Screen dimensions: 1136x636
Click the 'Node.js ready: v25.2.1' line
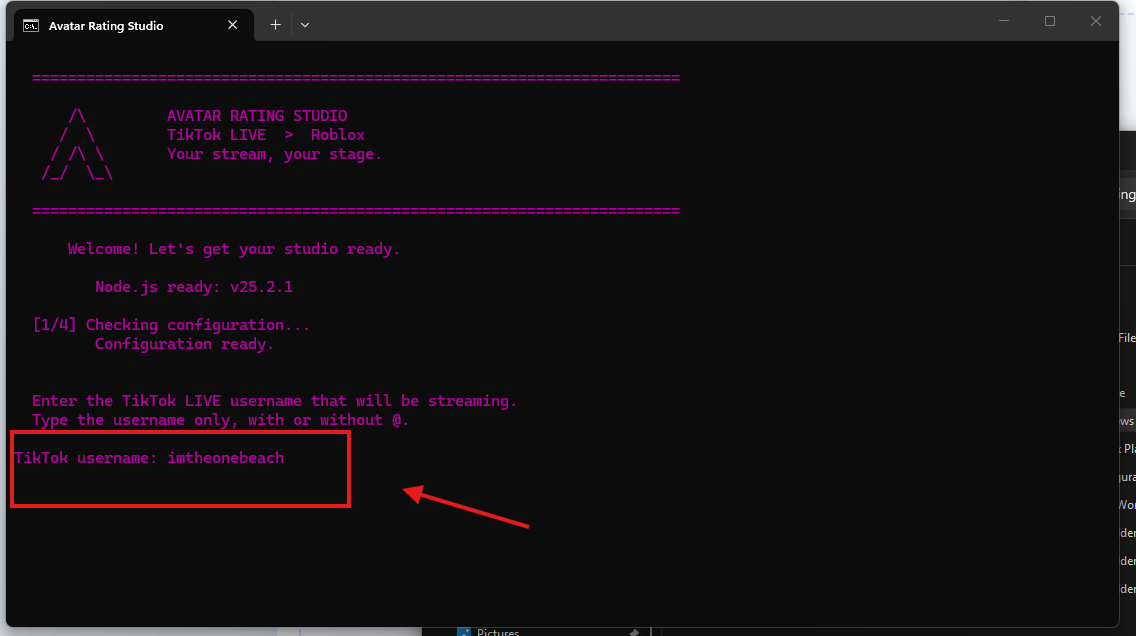pos(193,287)
